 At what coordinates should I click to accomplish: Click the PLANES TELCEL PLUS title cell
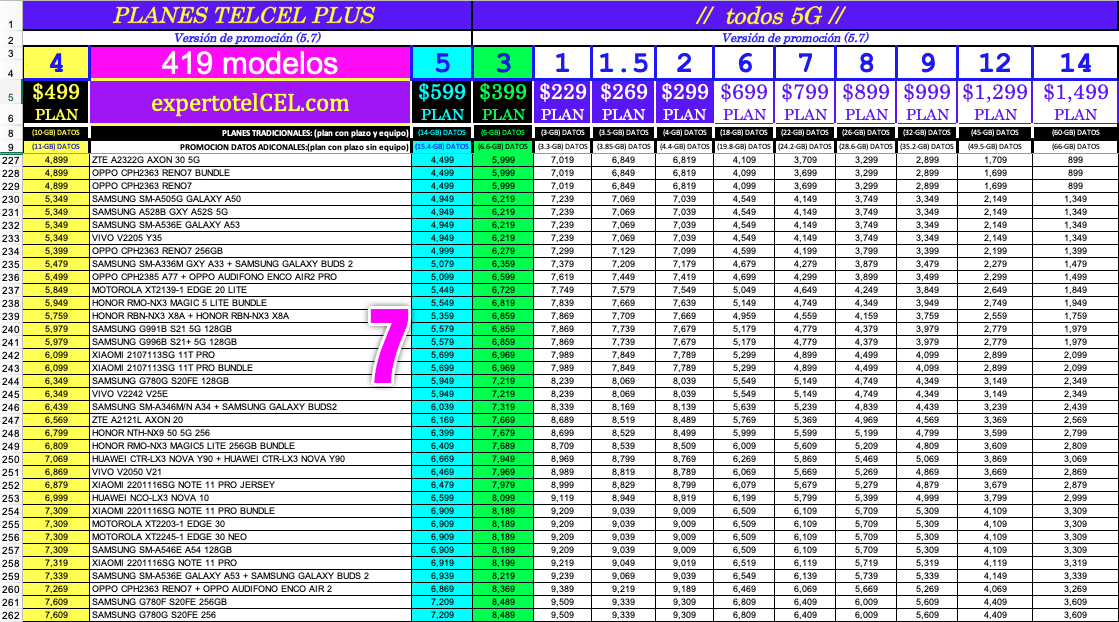pyautogui.click(x=247, y=15)
